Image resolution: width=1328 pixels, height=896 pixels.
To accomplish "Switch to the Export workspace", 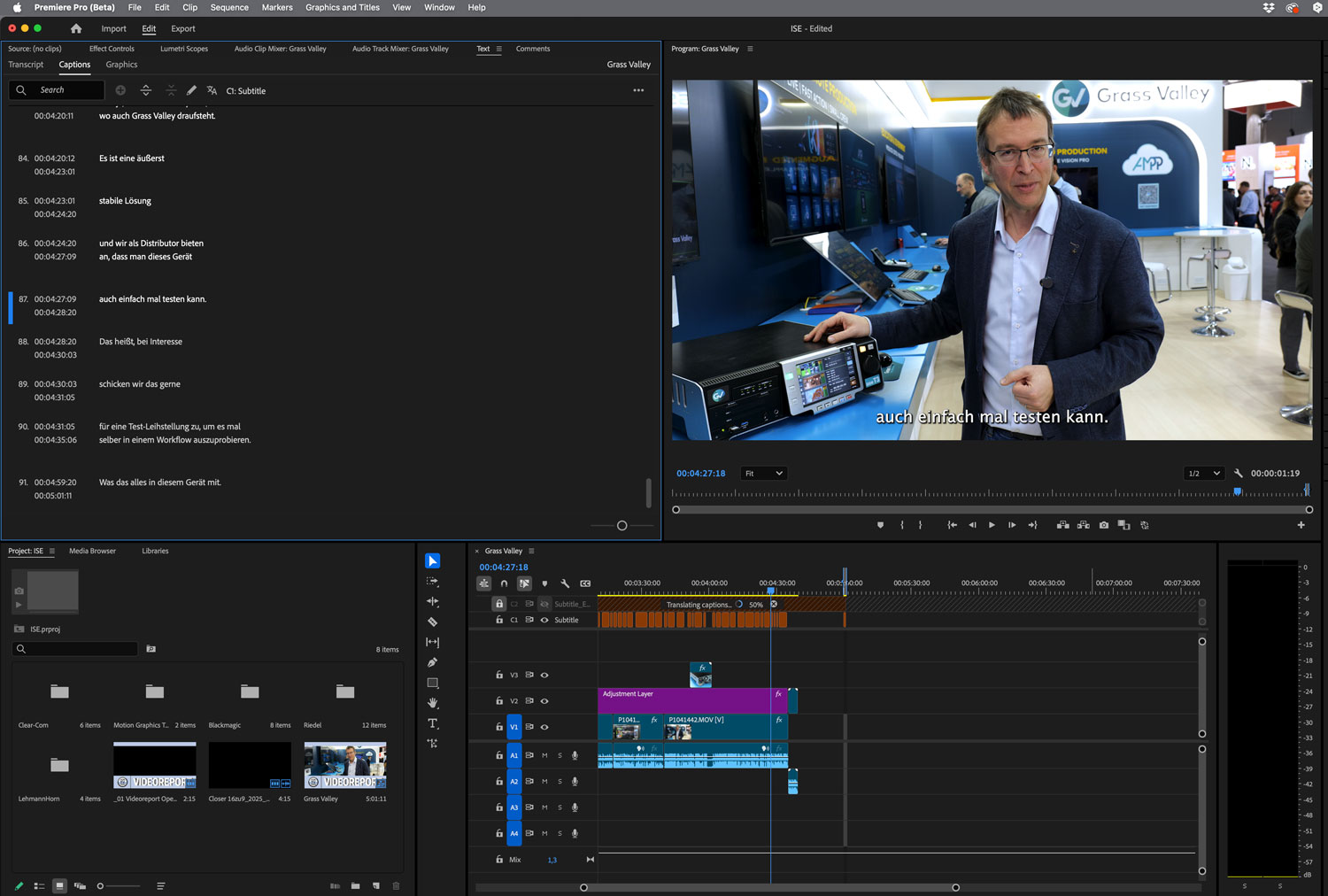I will pos(183,28).
